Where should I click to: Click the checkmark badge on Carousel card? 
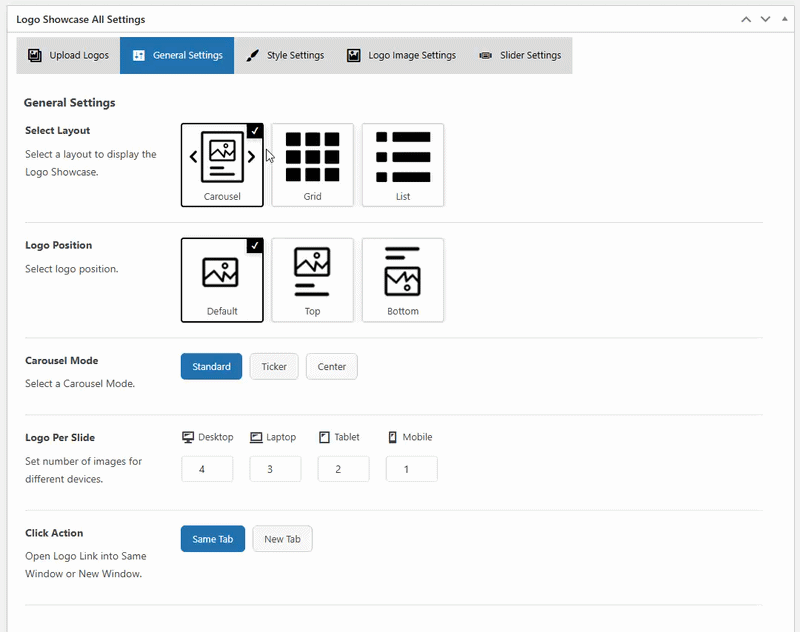(x=255, y=131)
